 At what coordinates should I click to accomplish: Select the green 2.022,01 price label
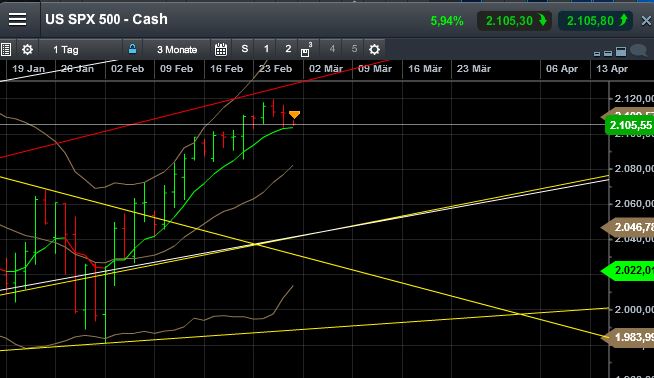628,270
